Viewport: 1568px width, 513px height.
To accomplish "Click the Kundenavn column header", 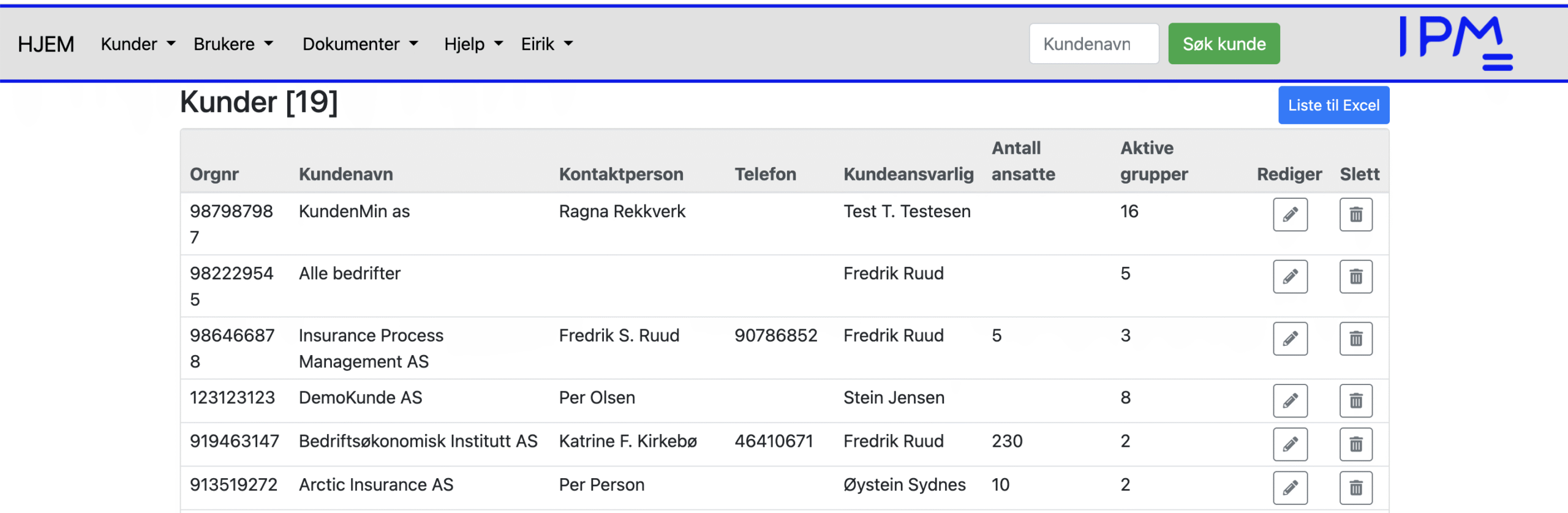I will tap(345, 174).
